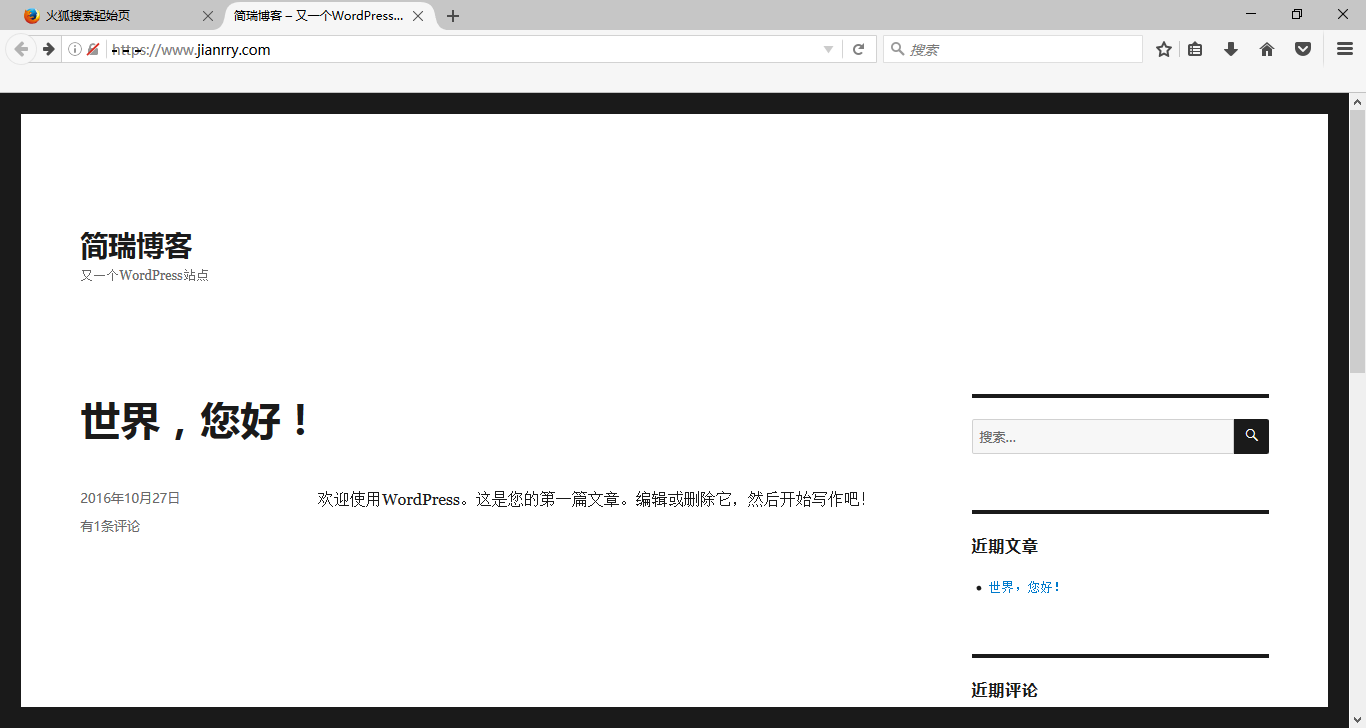Click the 搜索... field in blog sidebar
Image resolution: width=1366 pixels, height=728 pixels.
(1102, 436)
